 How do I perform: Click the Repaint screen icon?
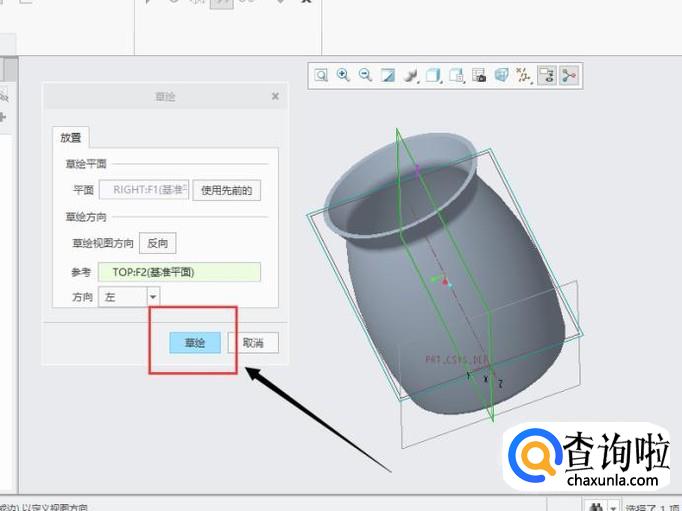coord(388,76)
